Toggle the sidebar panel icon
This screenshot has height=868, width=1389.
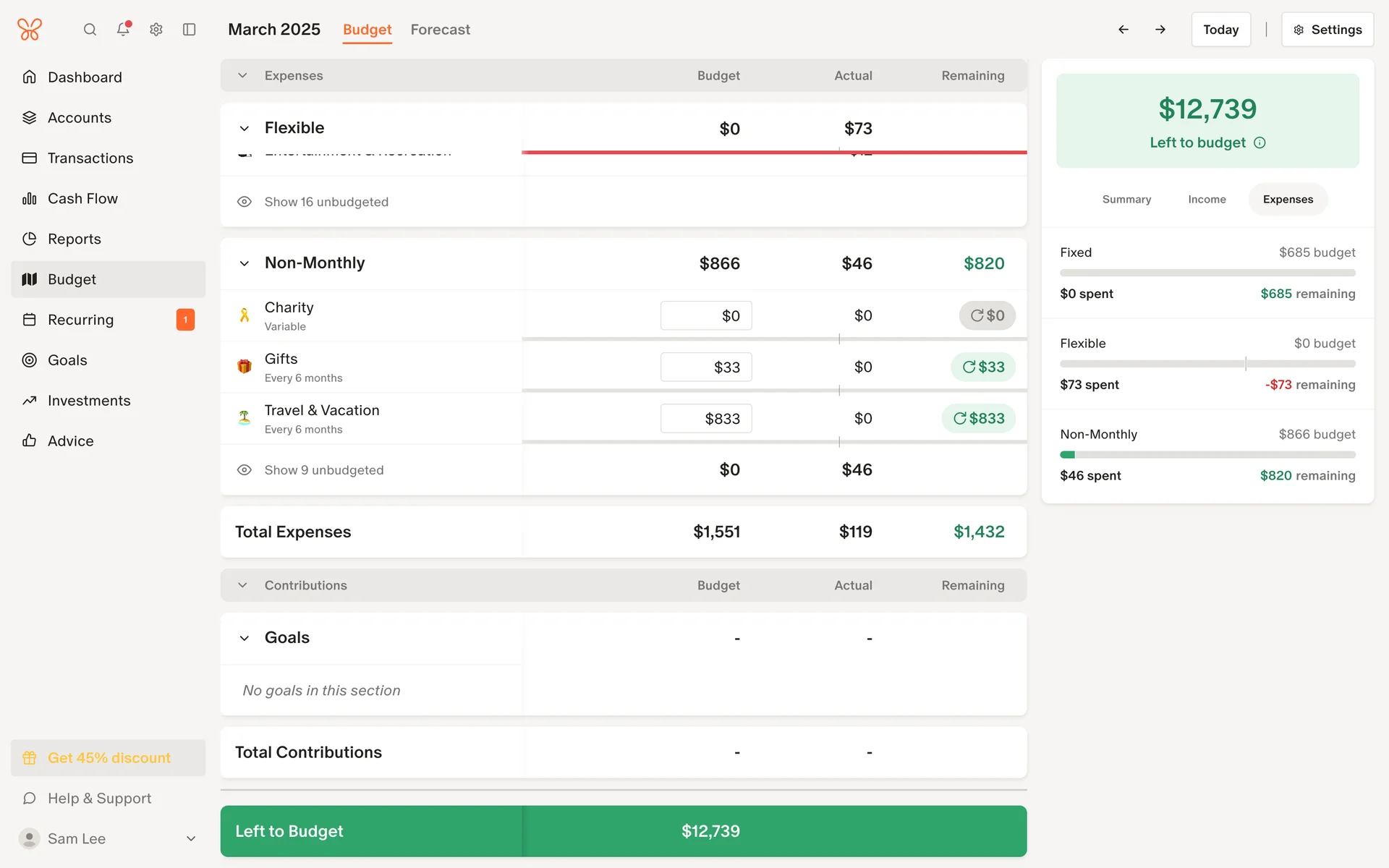tap(190, 30)
